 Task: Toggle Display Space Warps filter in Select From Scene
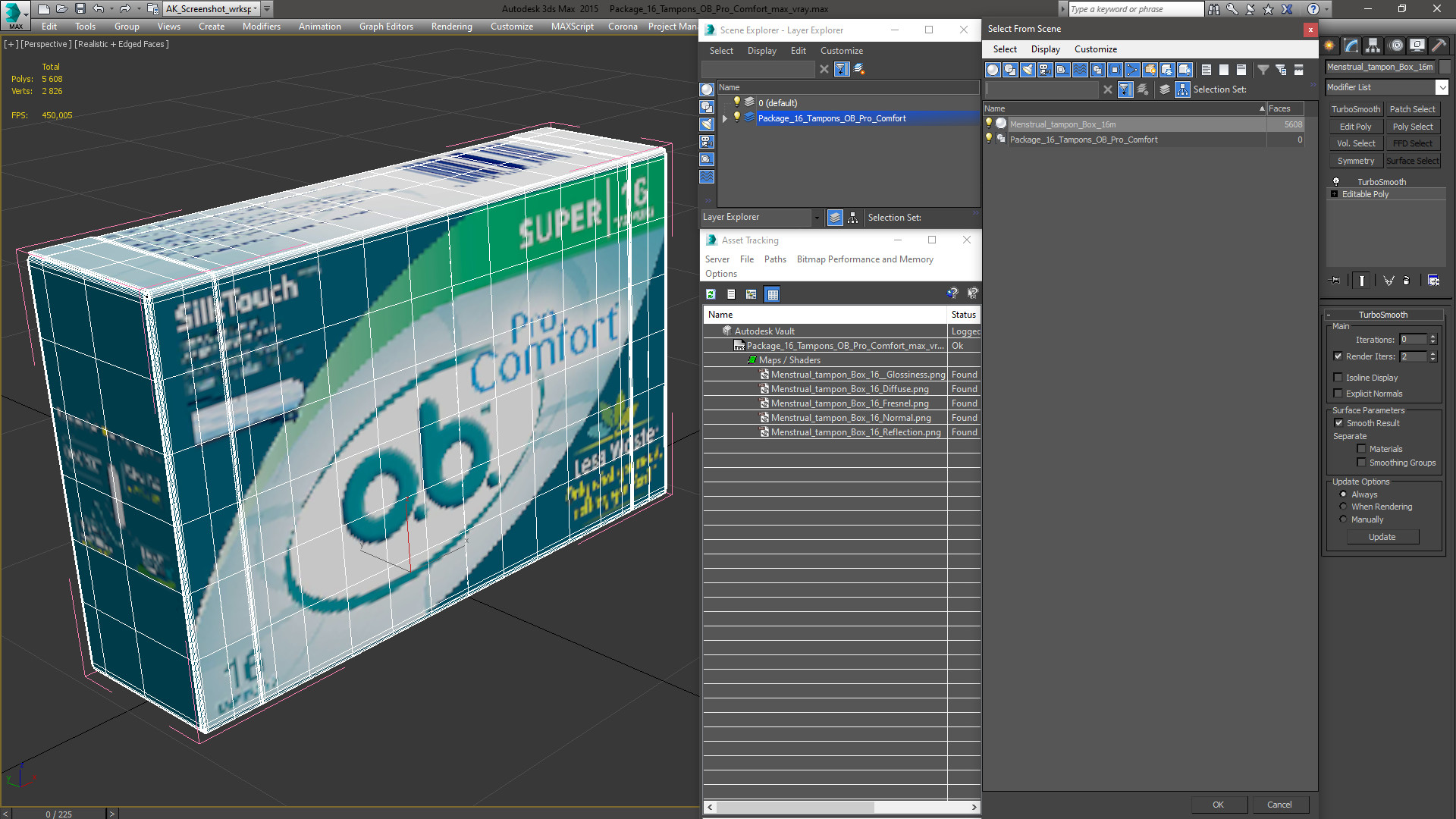1080,70
